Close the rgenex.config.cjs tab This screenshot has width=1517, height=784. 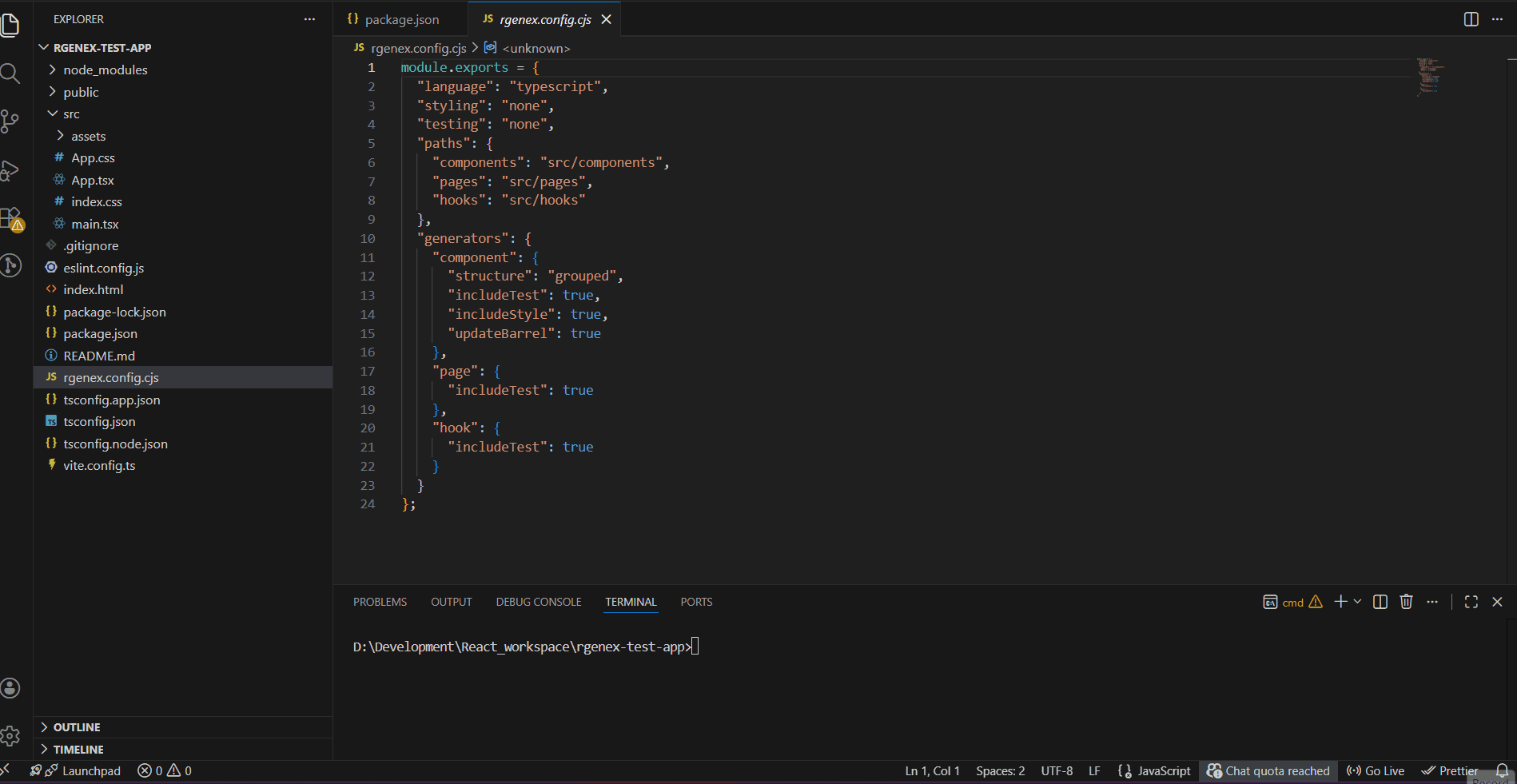pyautogui.click(x=607, y=19)
